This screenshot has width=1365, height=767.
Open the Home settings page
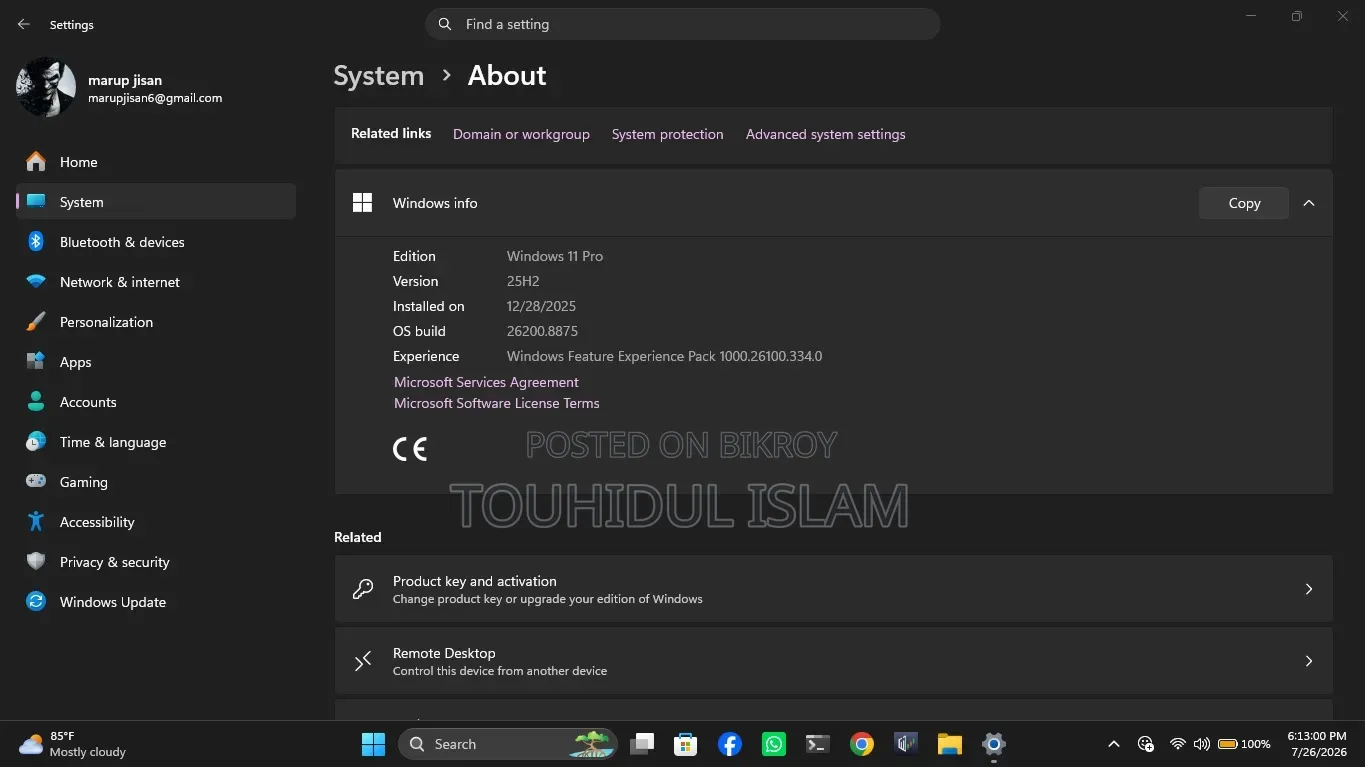point(156,162)
